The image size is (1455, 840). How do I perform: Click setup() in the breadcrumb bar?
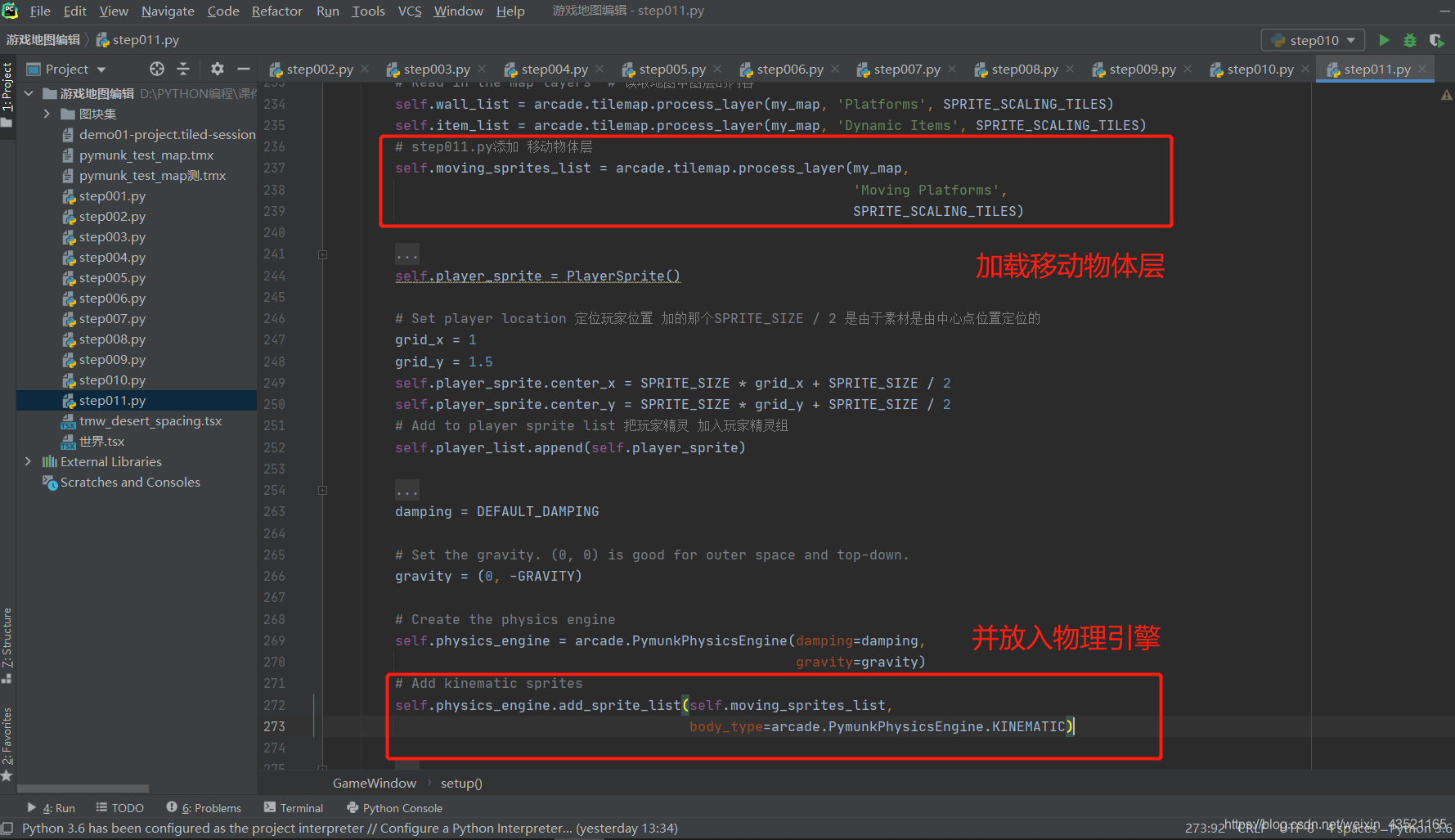pos(461,783)
